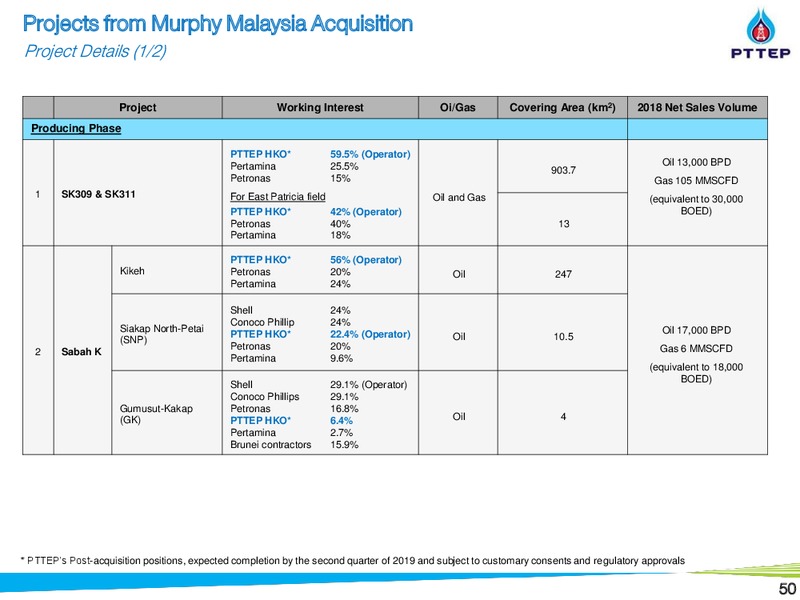Click the footnote about PTTEP's post-acquisition positions

coord(353,561)
